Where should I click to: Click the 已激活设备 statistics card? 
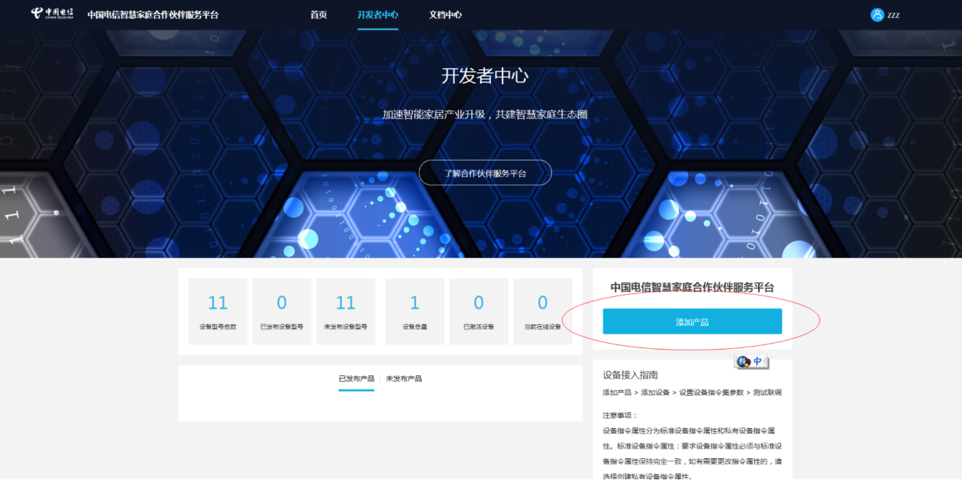(x=478, y=311)
